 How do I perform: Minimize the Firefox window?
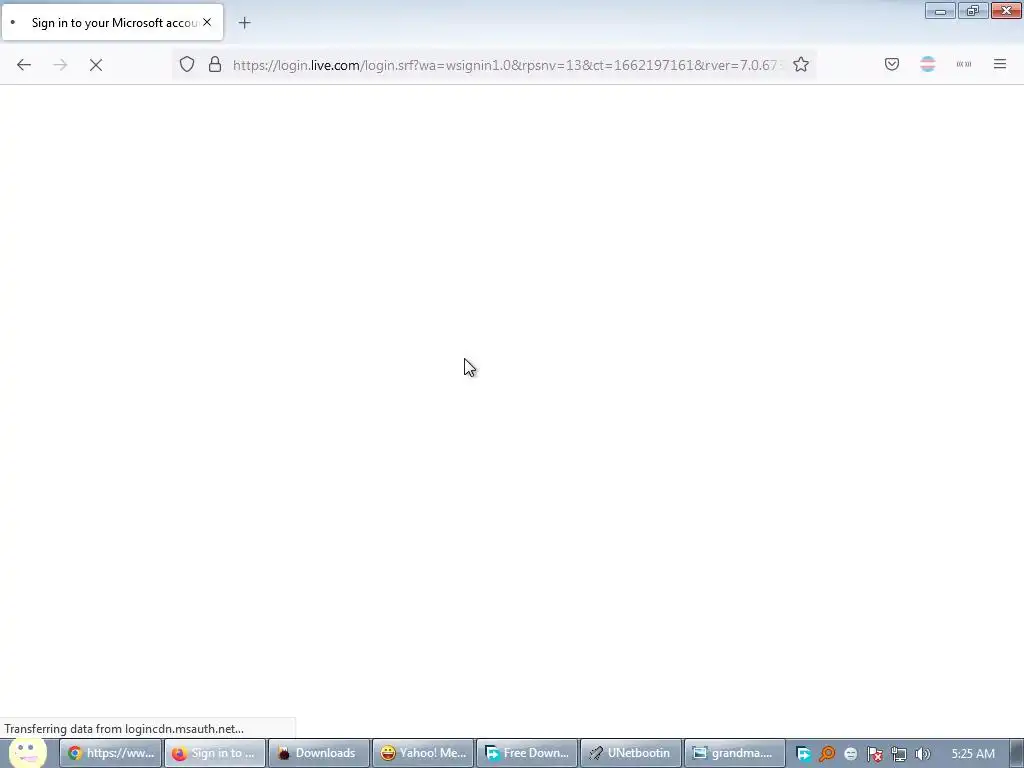[x=940, y=10]
